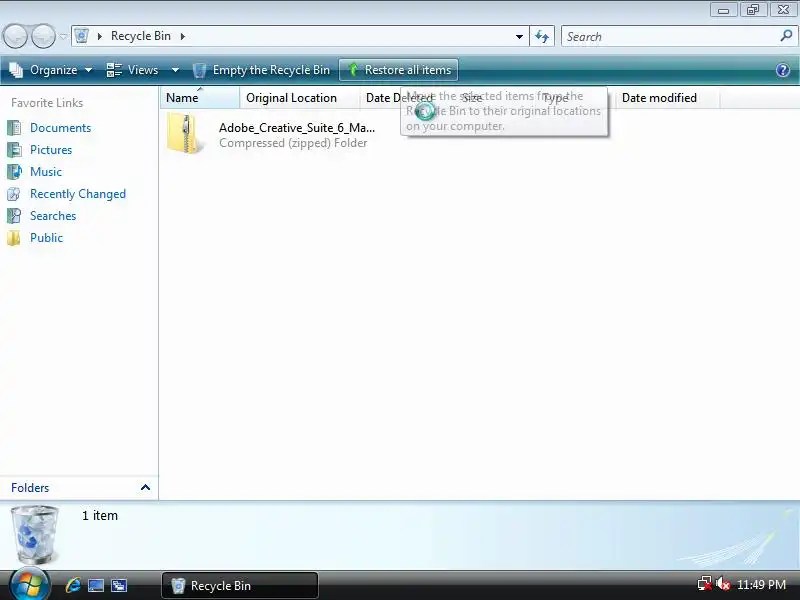Screen dimensions: 800x600
Task: Open the Windows Start orb
Action: coord(29,585)
